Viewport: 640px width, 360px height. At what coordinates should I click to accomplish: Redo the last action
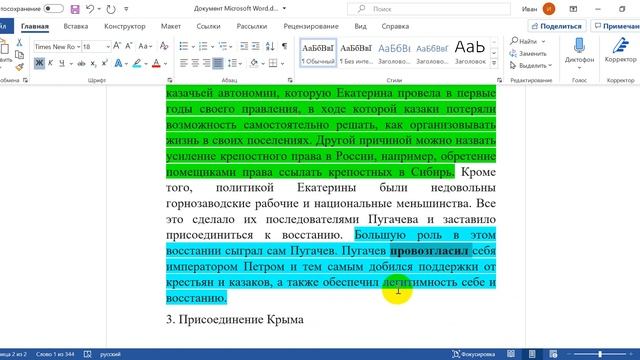click(x=111, y=9)
